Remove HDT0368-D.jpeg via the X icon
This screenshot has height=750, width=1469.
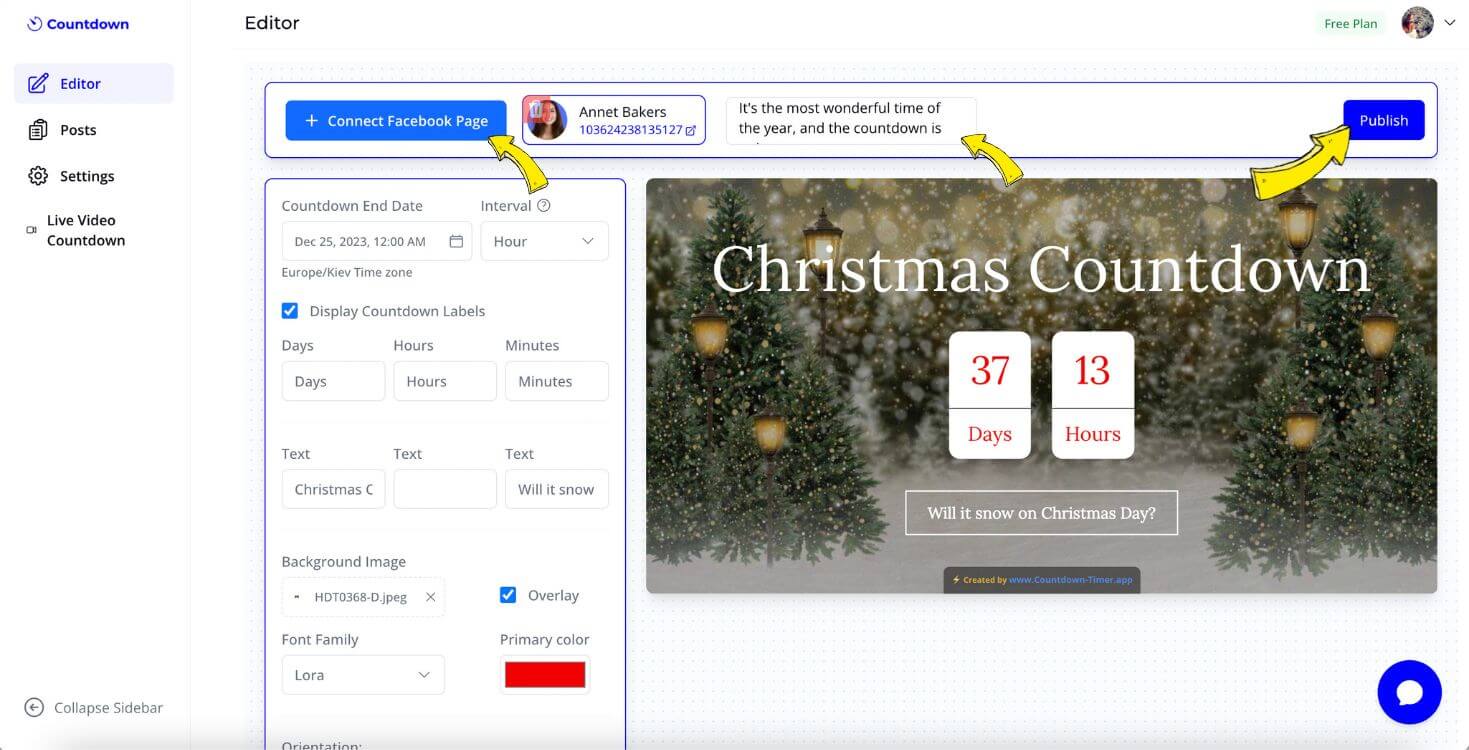tap(430, 596)
